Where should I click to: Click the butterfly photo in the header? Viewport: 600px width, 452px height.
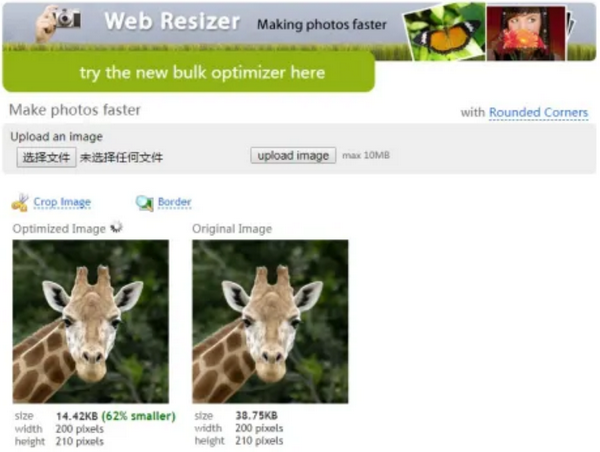pos(444,32)
